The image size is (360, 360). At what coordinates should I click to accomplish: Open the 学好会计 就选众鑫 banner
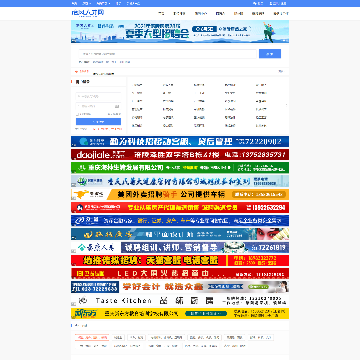pyautogui.click(x=180, y=287)
